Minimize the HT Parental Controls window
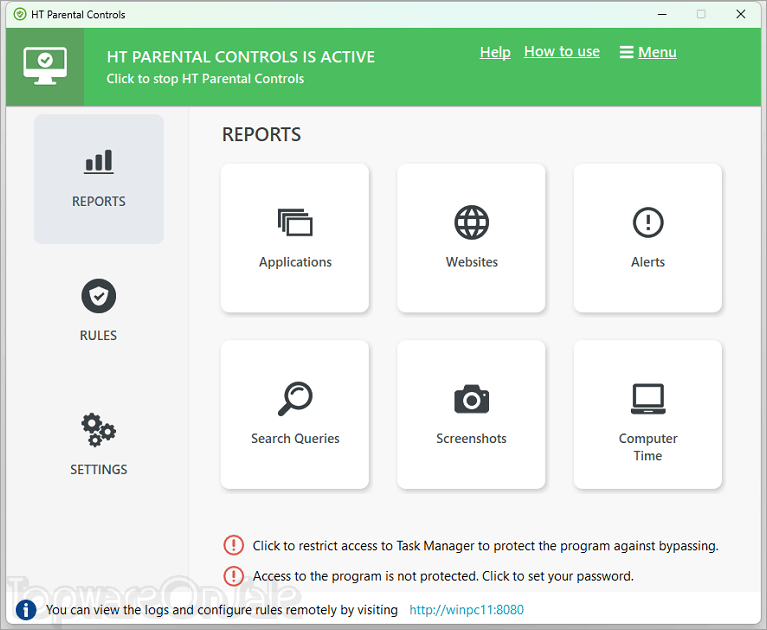Viewport: 767px width, 630px height. tap(662, 14)
